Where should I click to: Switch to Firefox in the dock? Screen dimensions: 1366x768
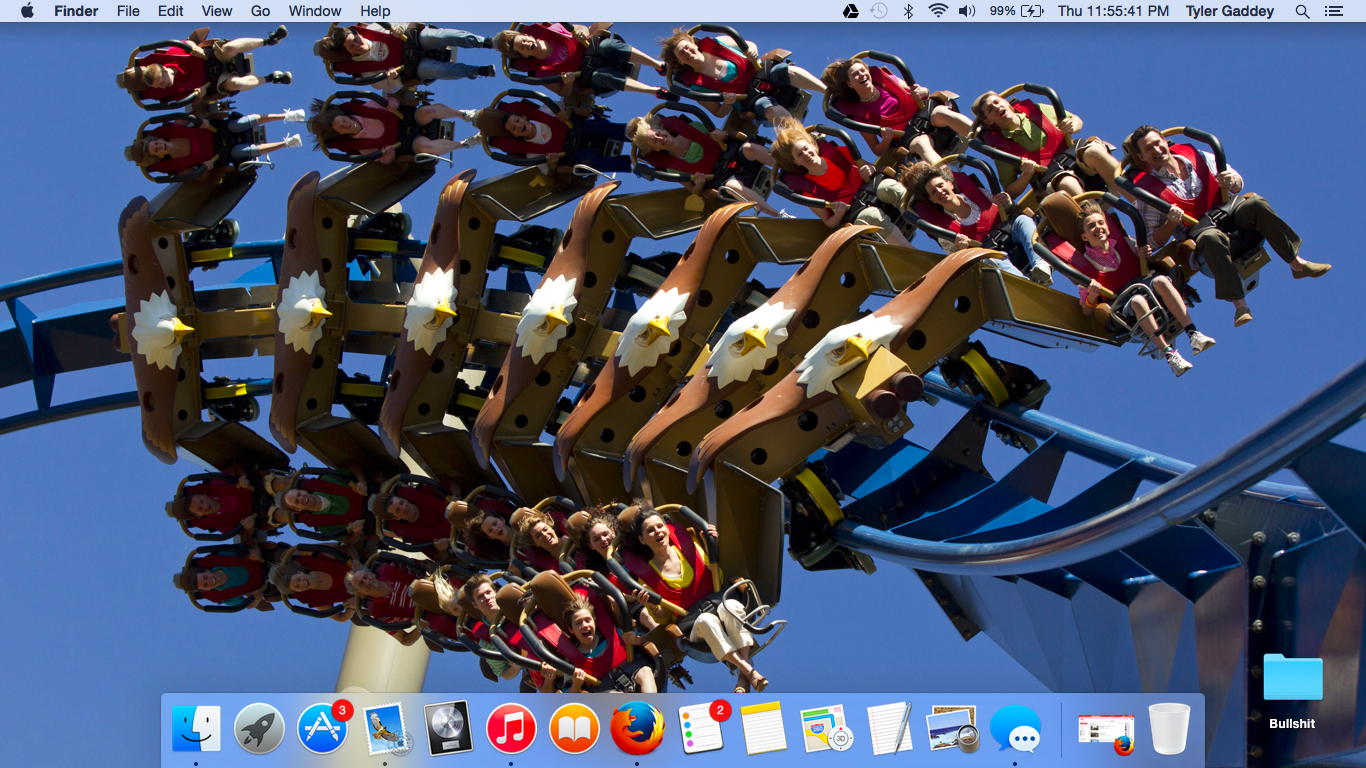tap(637, 728)
